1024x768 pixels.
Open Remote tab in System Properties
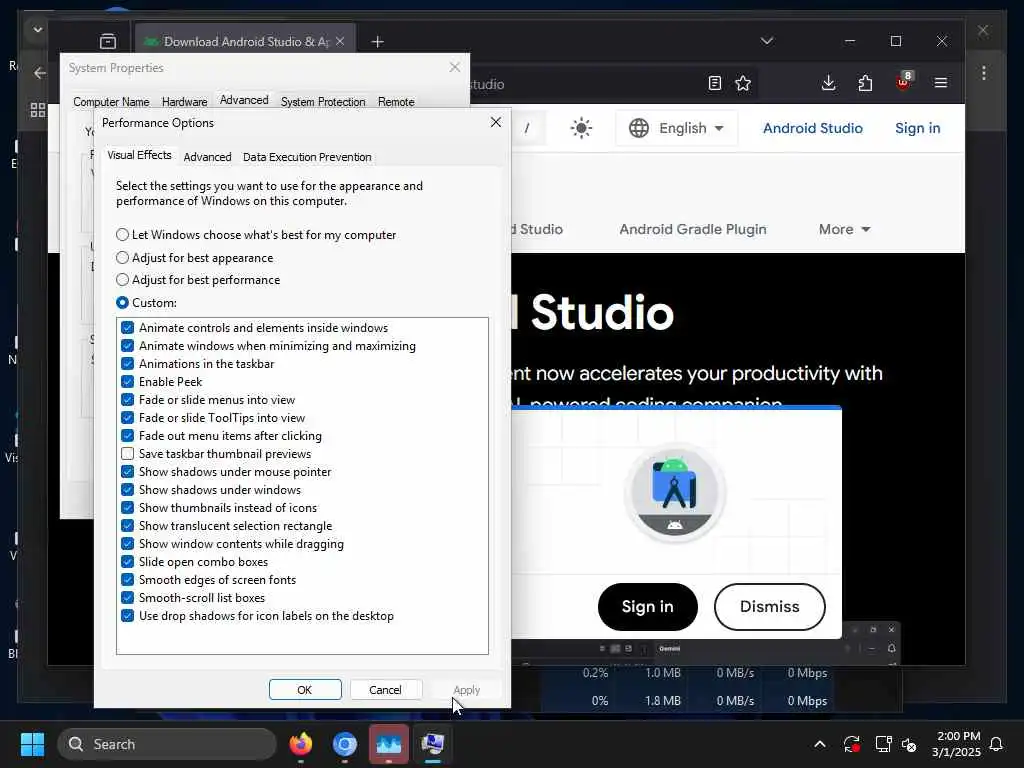pos(396,102)
